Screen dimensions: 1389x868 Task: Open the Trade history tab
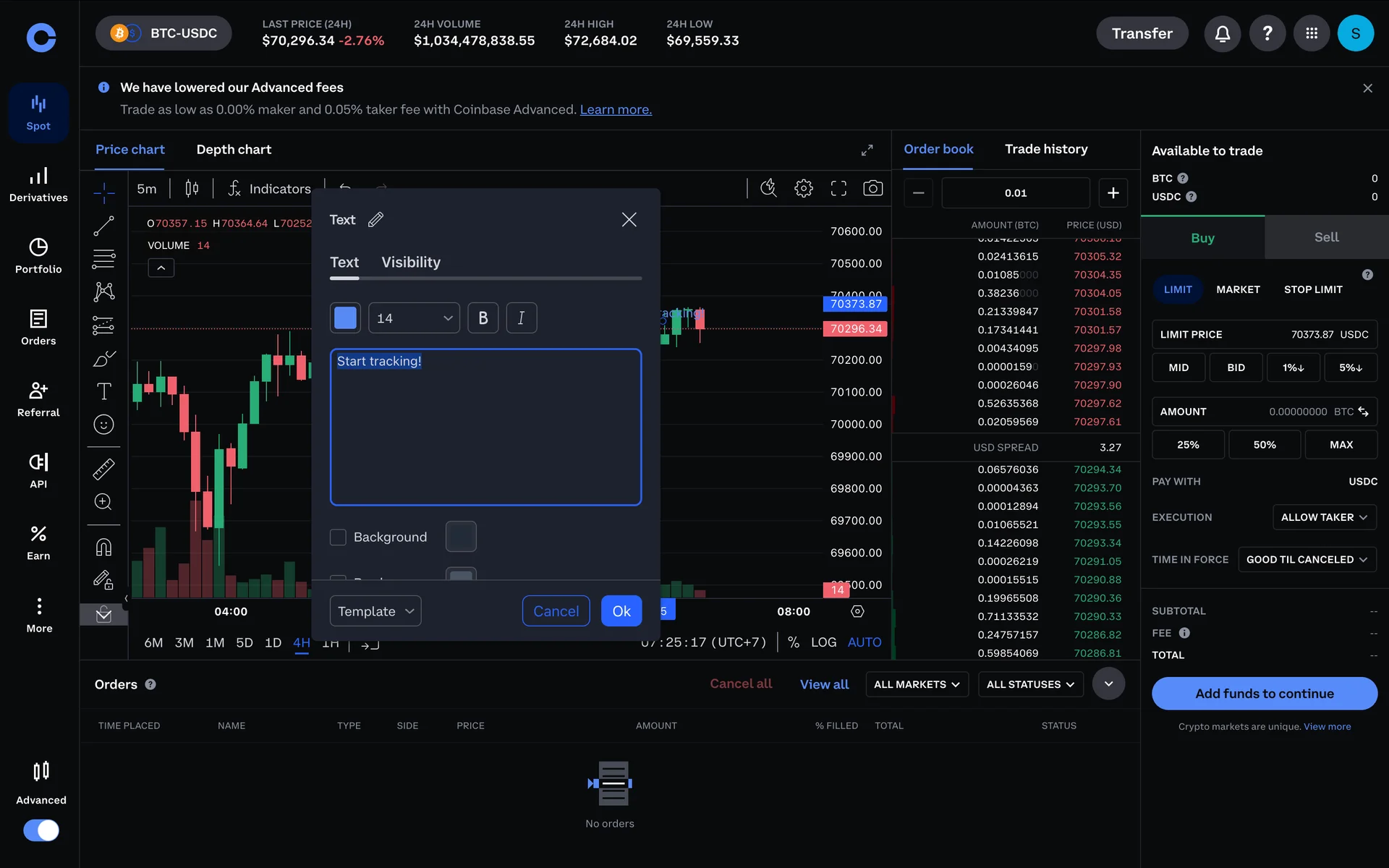click(x=1045, y=149)
